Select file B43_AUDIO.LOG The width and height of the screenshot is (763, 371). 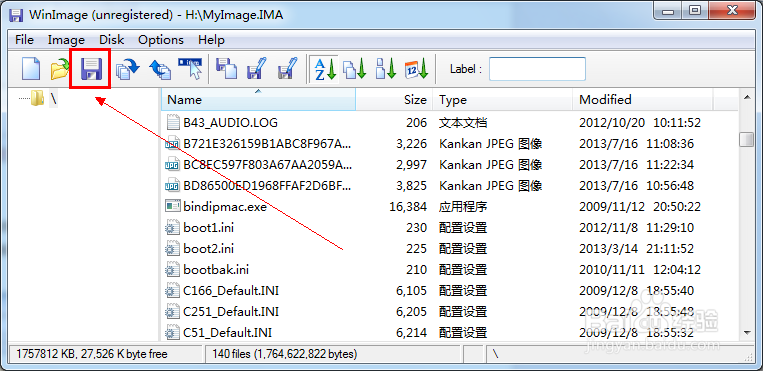pos(231,123)
